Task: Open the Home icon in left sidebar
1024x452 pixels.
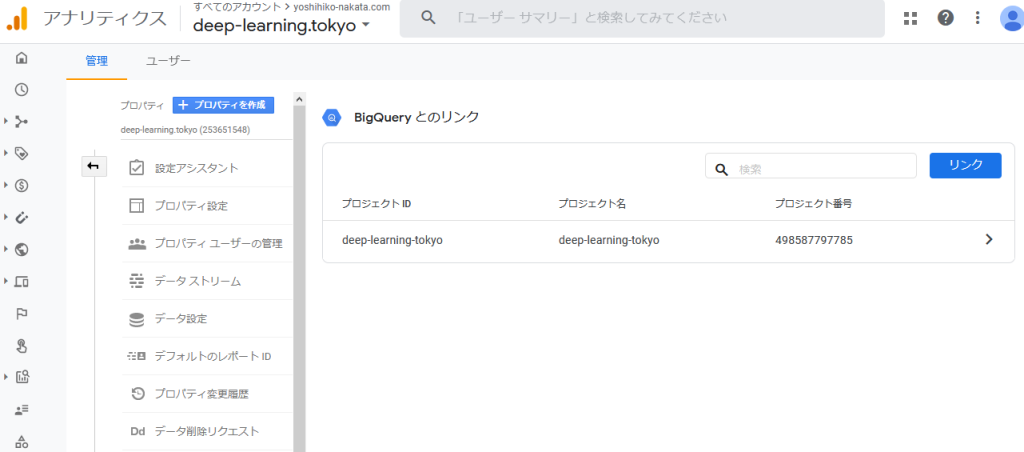Action: [x=22, y=58]
